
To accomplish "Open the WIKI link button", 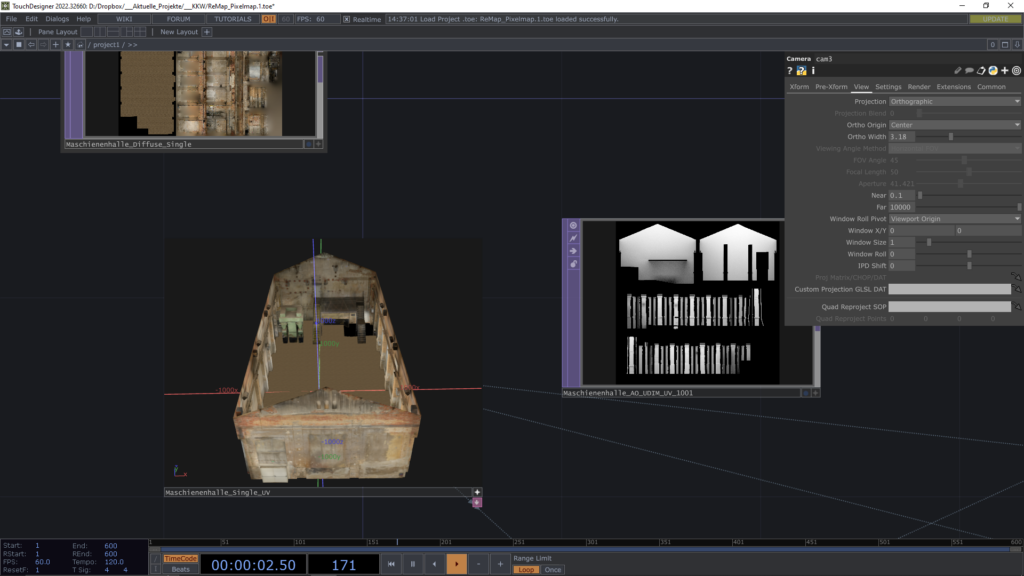I will [x=124, y=19].
